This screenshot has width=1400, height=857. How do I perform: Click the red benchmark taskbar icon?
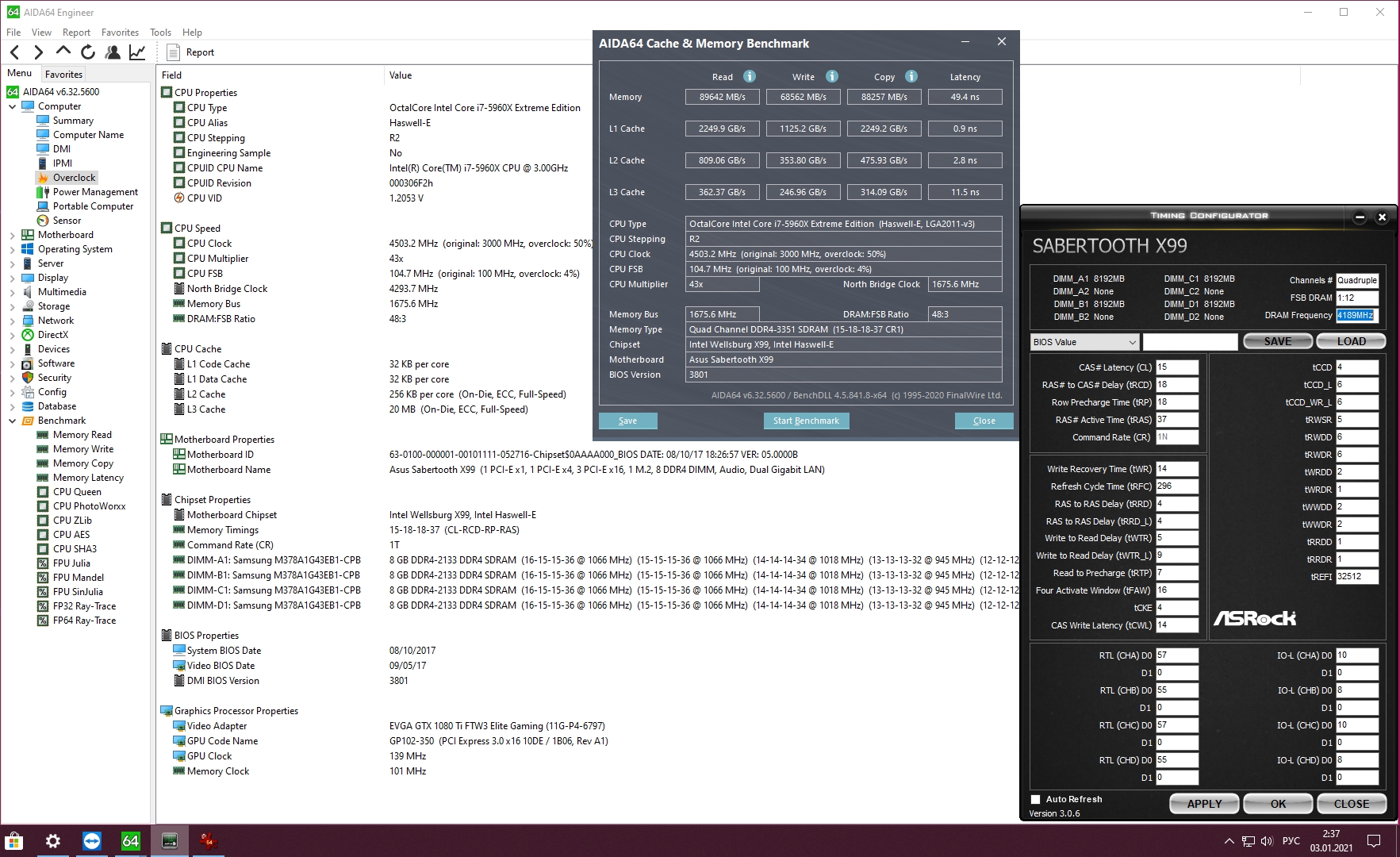coord(209,841)
